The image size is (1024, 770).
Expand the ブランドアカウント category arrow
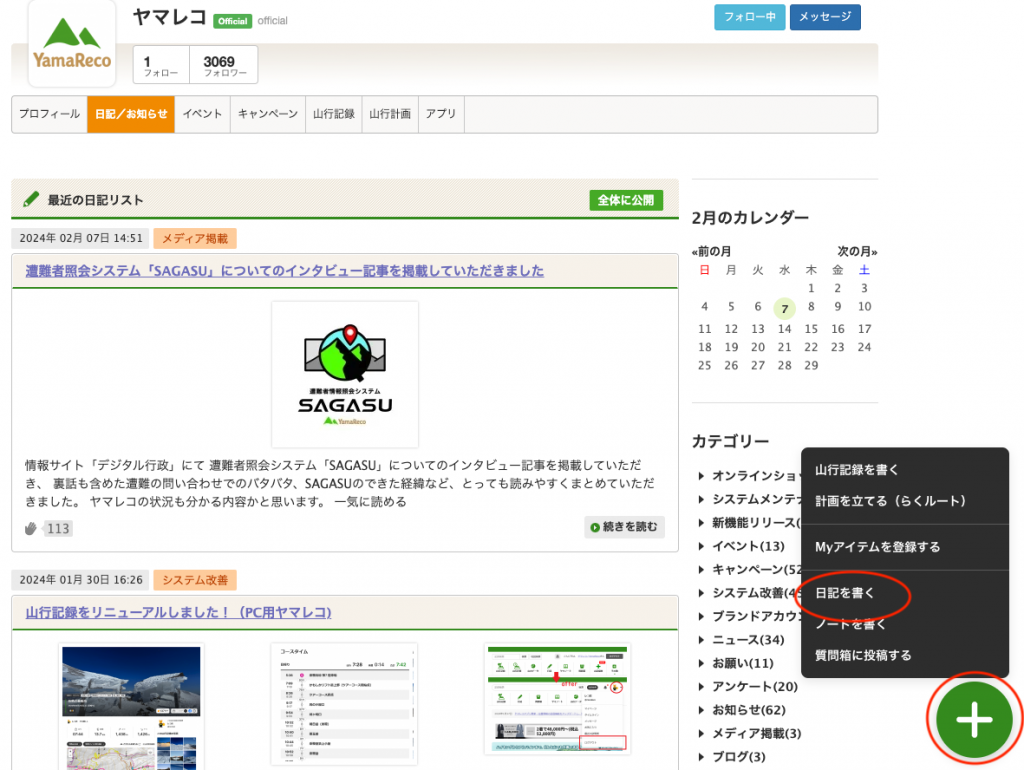[701, 617]
